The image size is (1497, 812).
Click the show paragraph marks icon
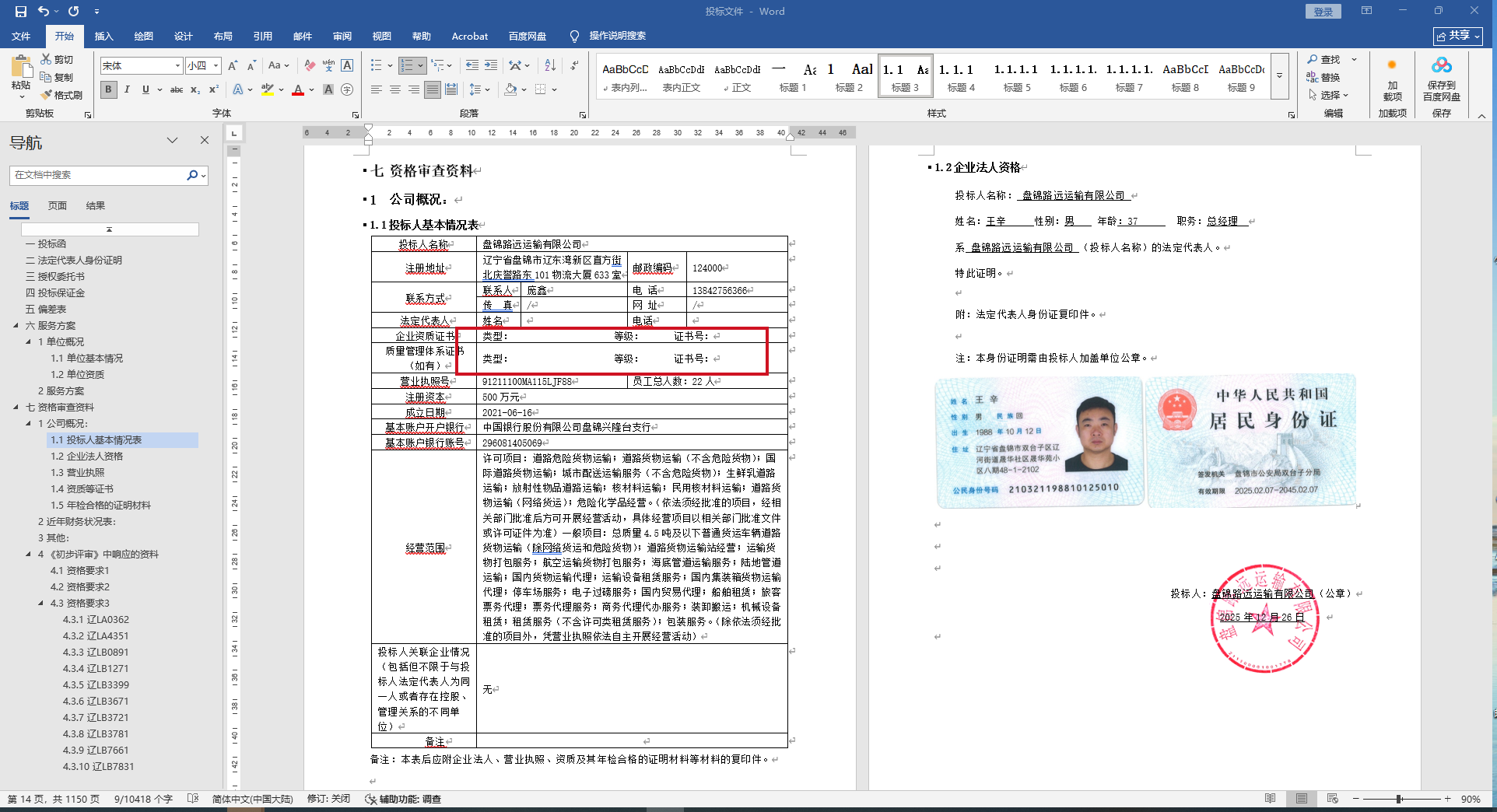pyautogui.click(x=574, y=65)
